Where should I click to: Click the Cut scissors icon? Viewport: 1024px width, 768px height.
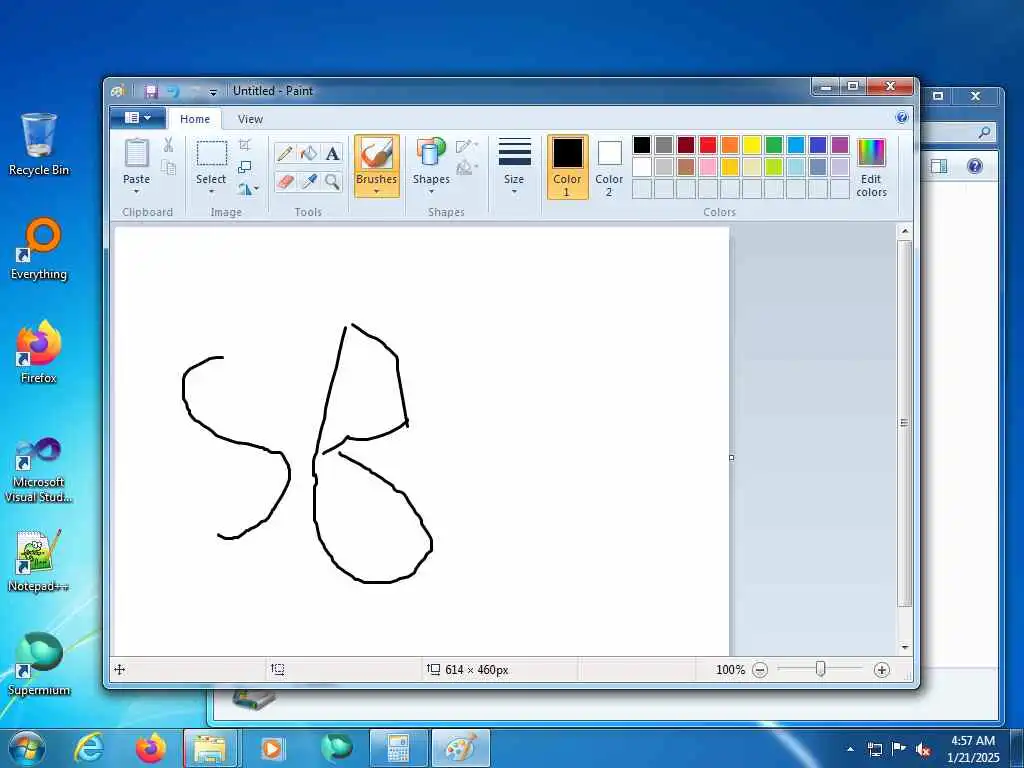[x=168, y=145]
